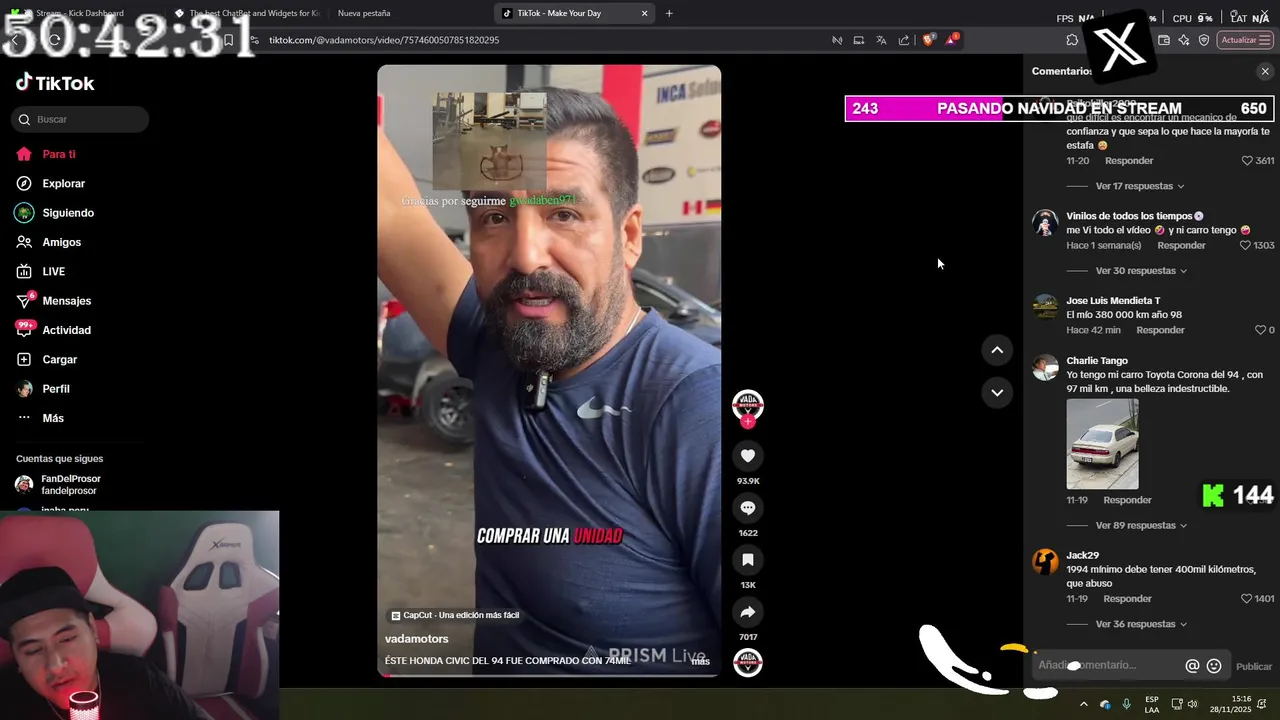Focus the Buscar search field
The height and width of the screenshot is (720, 1280).
(81, 119)
